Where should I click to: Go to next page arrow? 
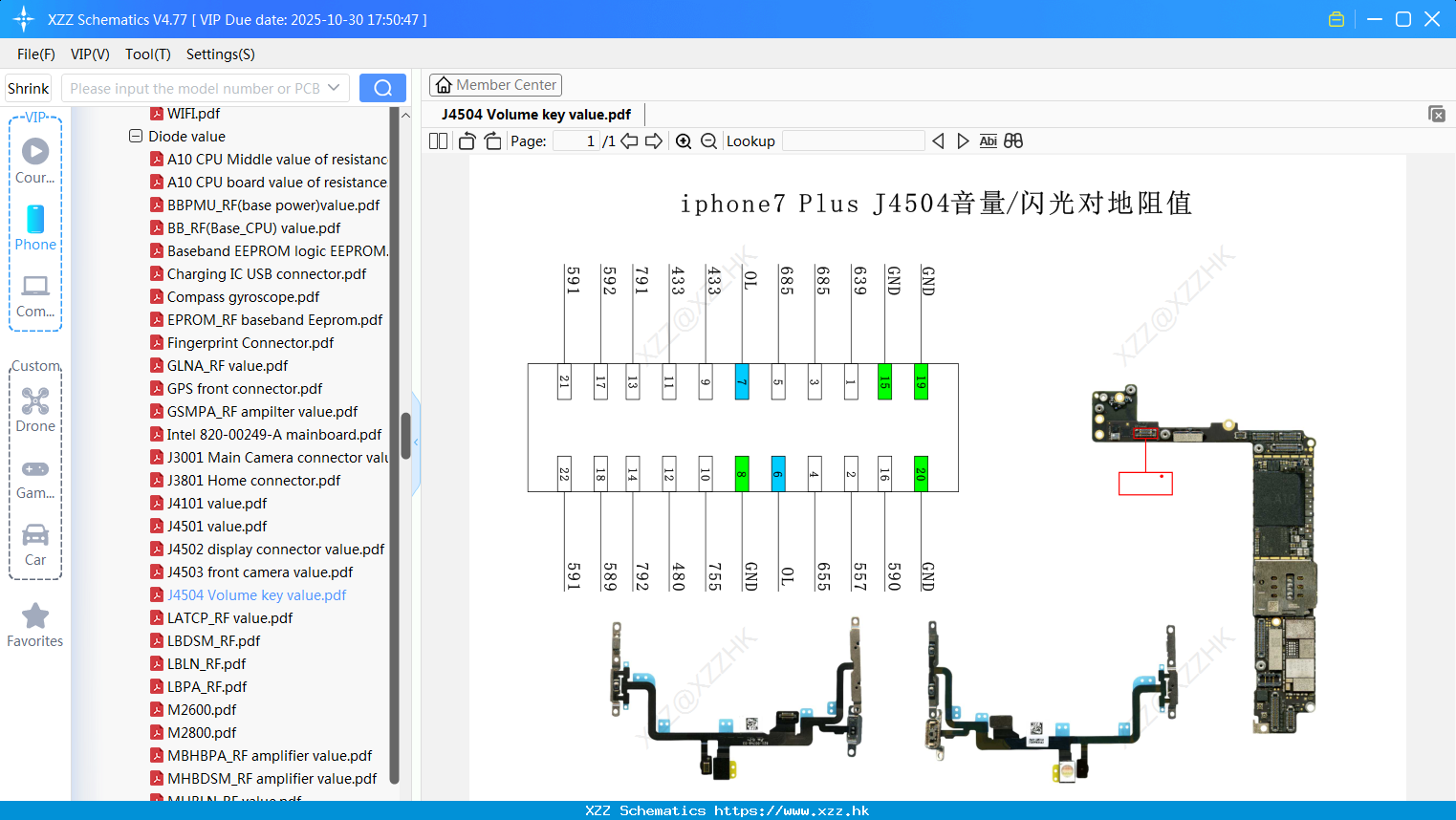pos(654,141)
